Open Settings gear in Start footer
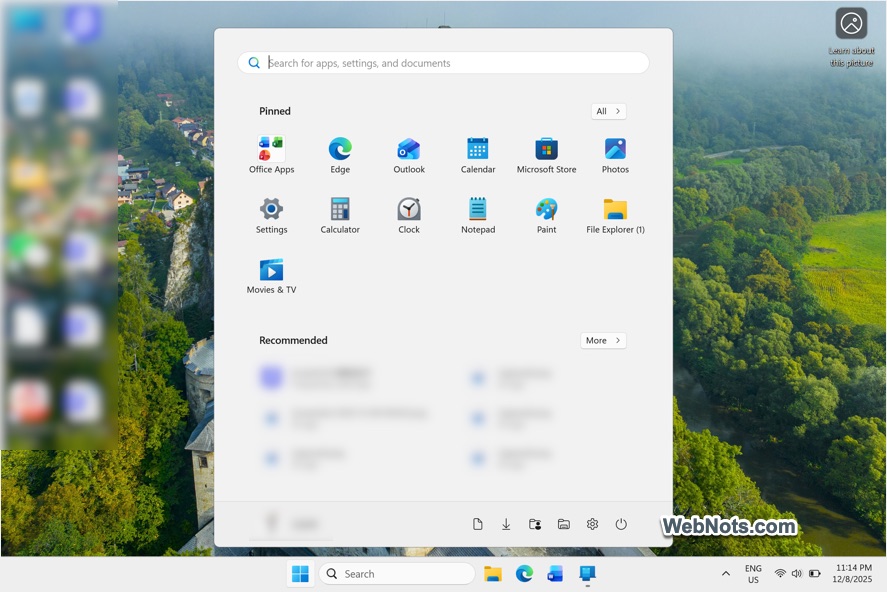 pyautogui.click(x=592, y=524)
